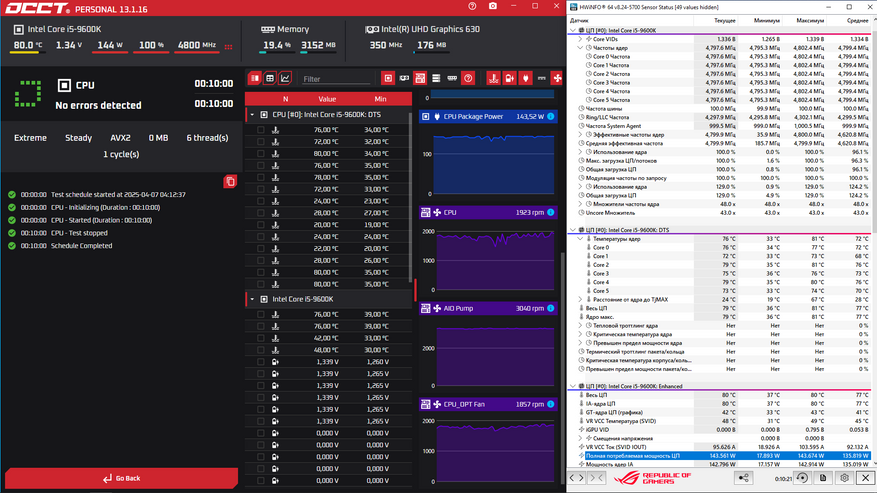Check the row with 80,00 °C and 34,00 °C min
Image resolution: width=877 pixels, height=493 pixels.
point(261,153)
